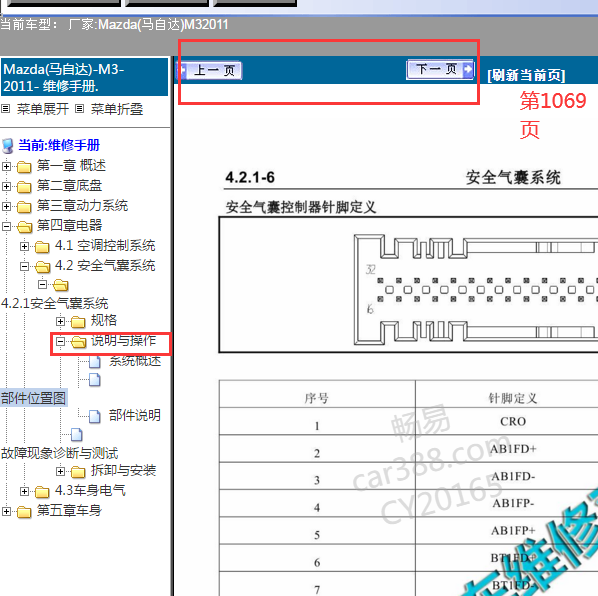Click folder icon of 4.3车身电气

click(42, 492)
